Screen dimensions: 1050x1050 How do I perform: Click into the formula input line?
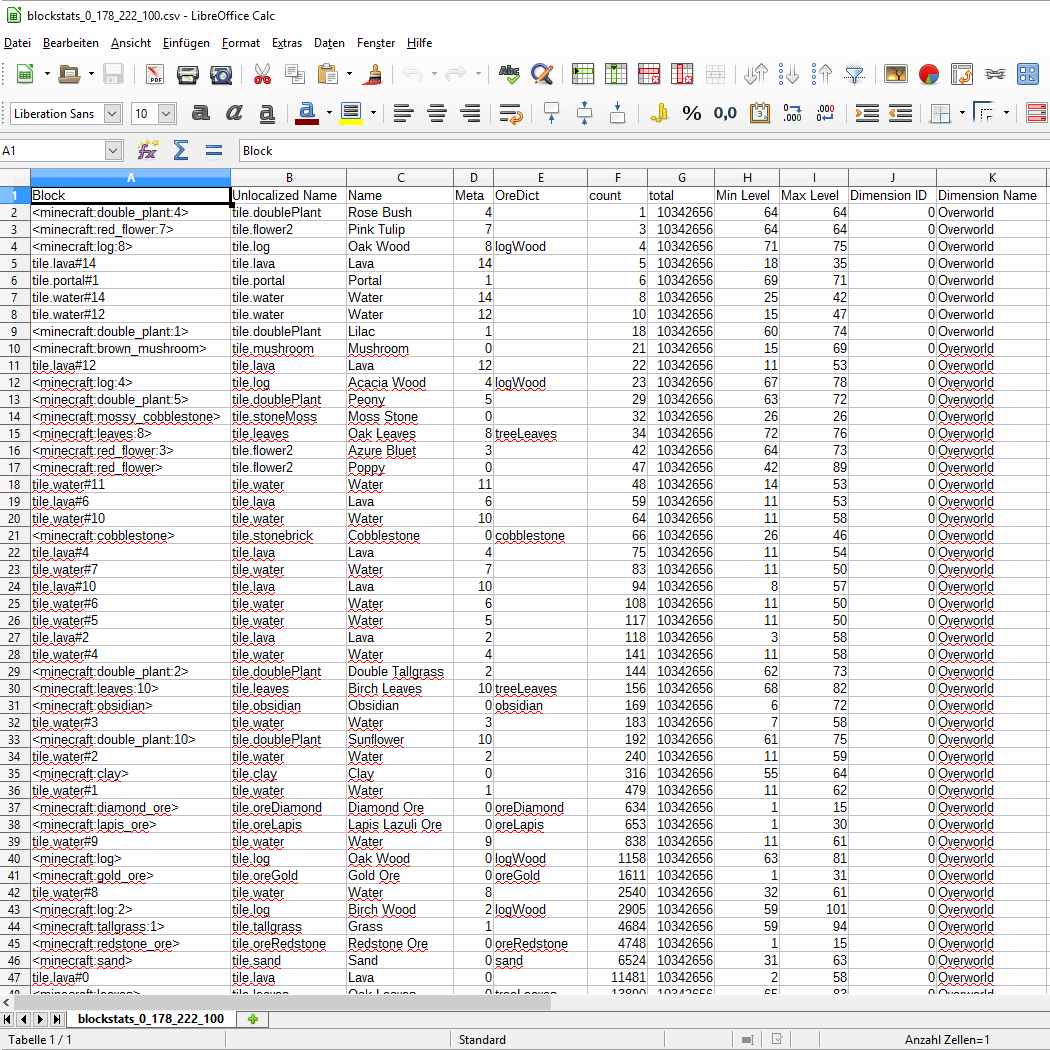(640, 151)
